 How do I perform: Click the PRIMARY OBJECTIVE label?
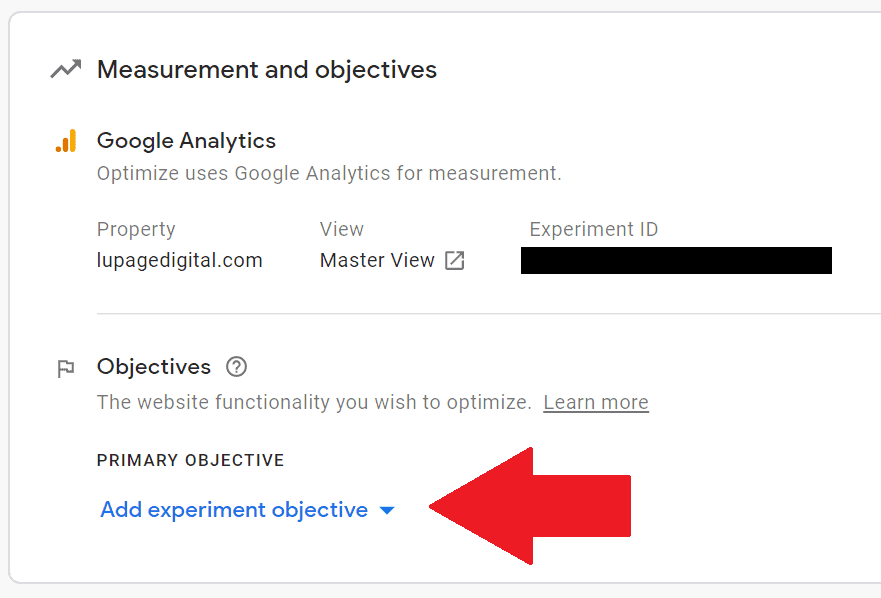190,460
